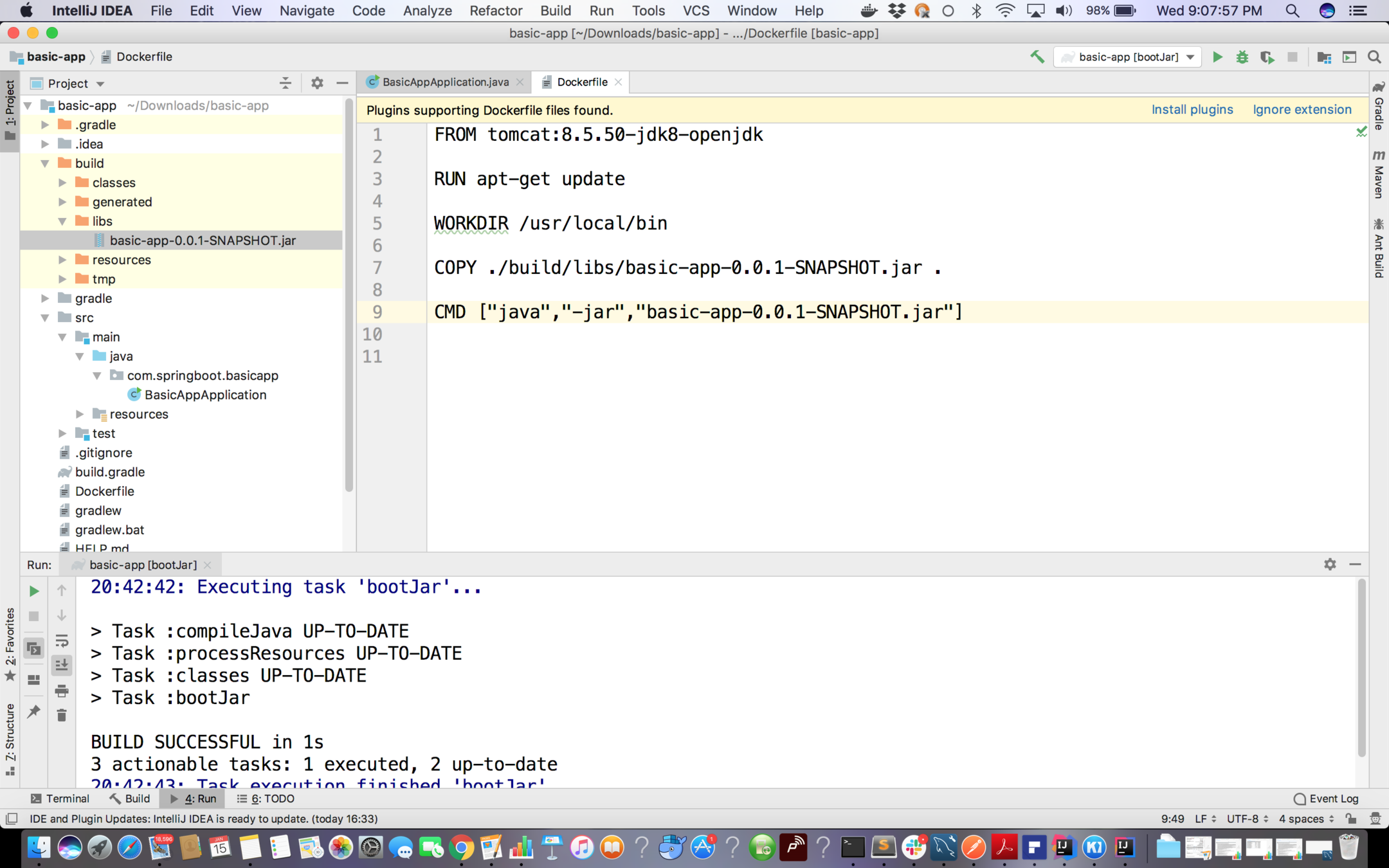Click the Build project hammer icon
The height and width of the screenshot is (868, 1389).
[x=1037, y=57]
